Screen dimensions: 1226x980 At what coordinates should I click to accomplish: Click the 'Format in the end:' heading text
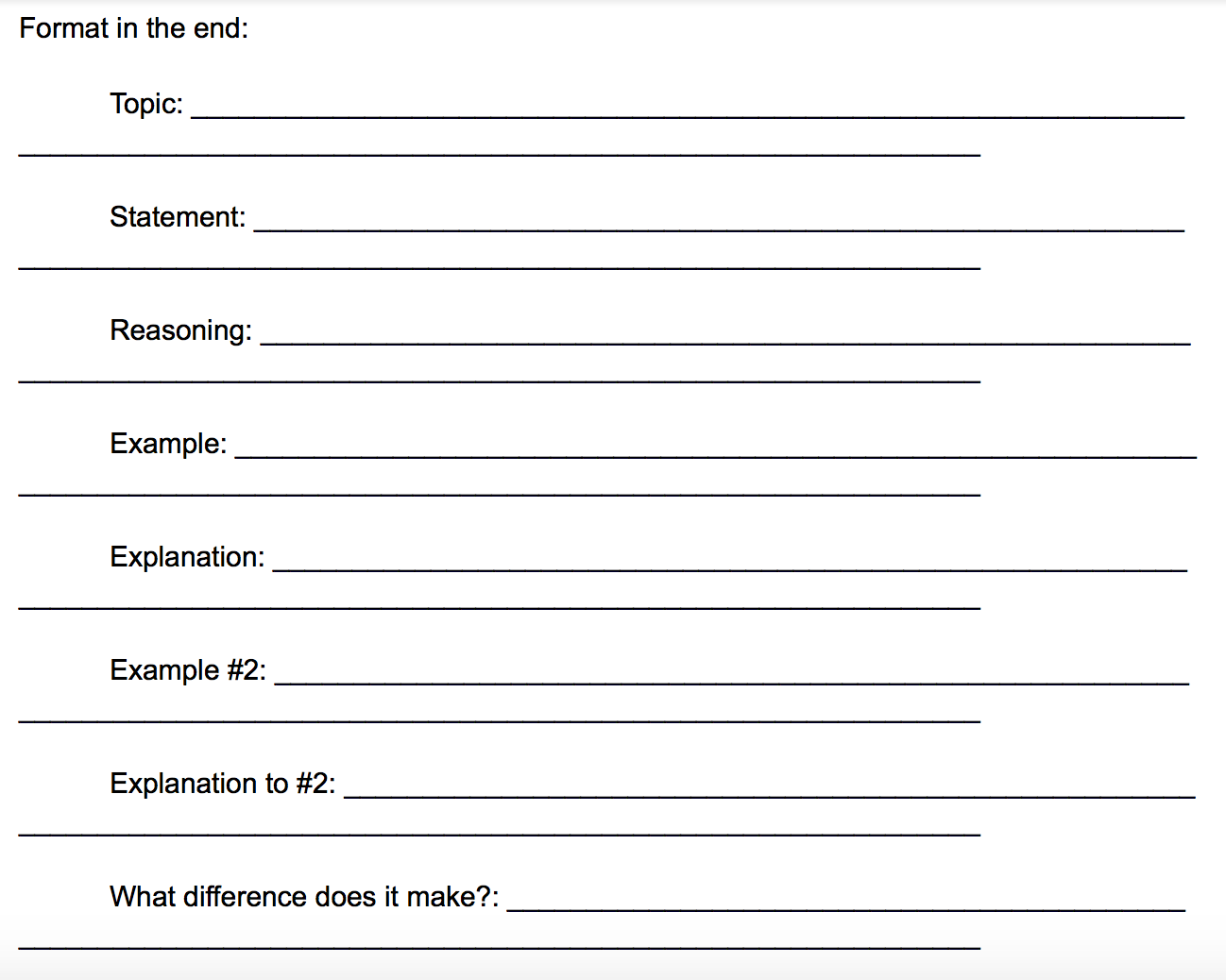[x=133, y=28]
